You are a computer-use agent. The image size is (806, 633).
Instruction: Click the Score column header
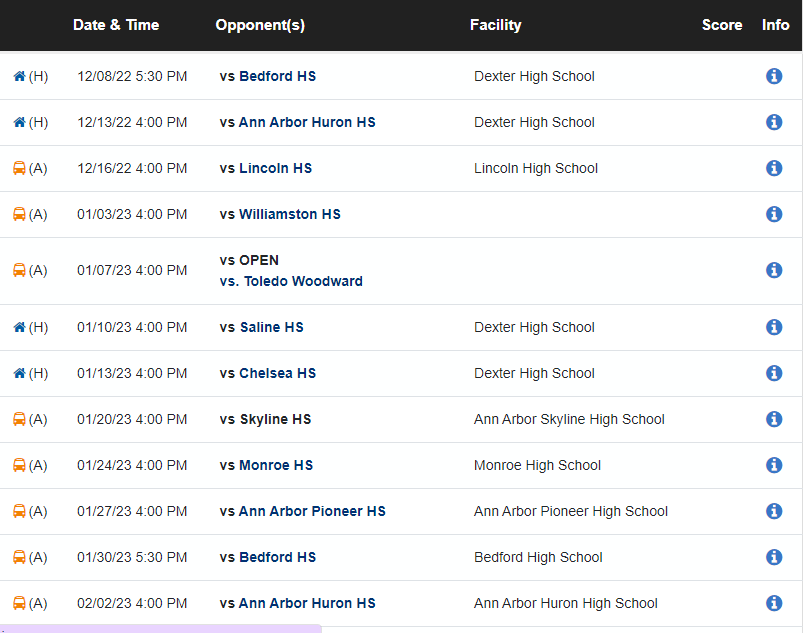pyautogui.click(x=722, y=25)
